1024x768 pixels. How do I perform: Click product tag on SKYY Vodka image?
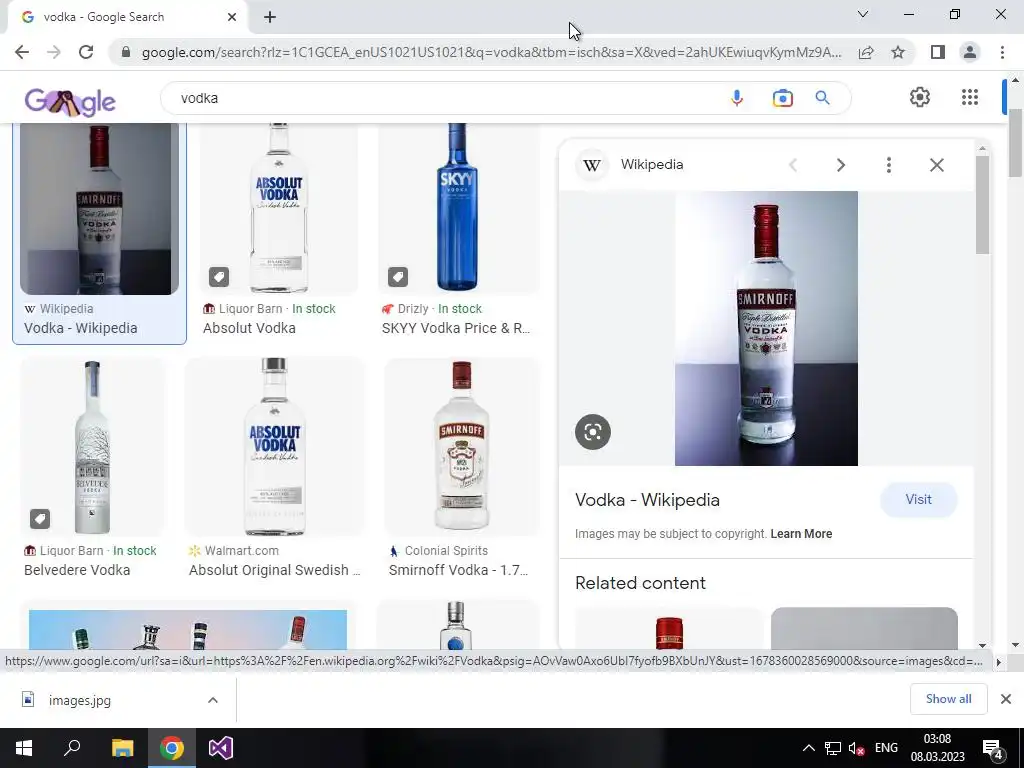coord(398,277)
